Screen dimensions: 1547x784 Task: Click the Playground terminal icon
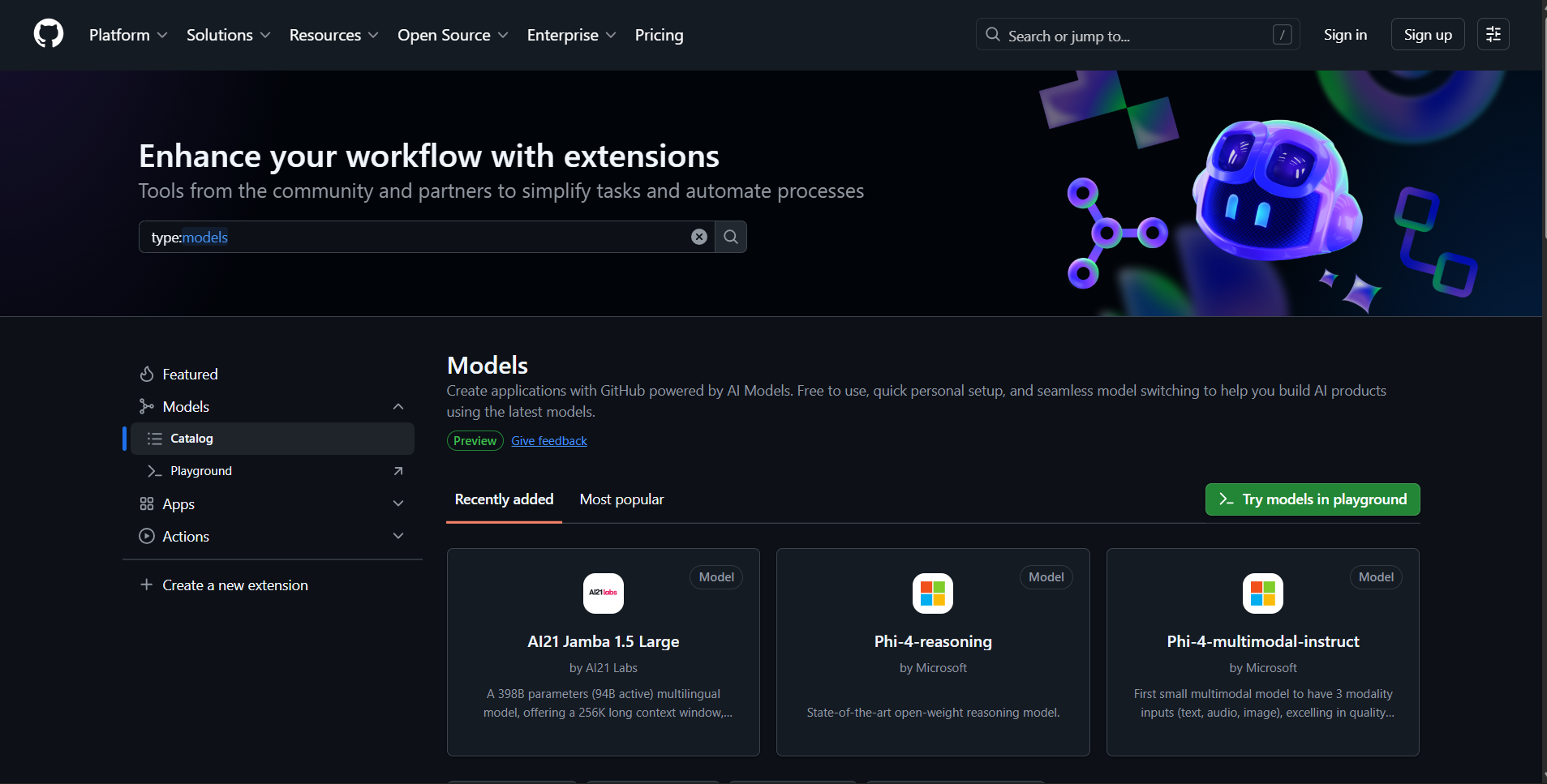(154, 470)
